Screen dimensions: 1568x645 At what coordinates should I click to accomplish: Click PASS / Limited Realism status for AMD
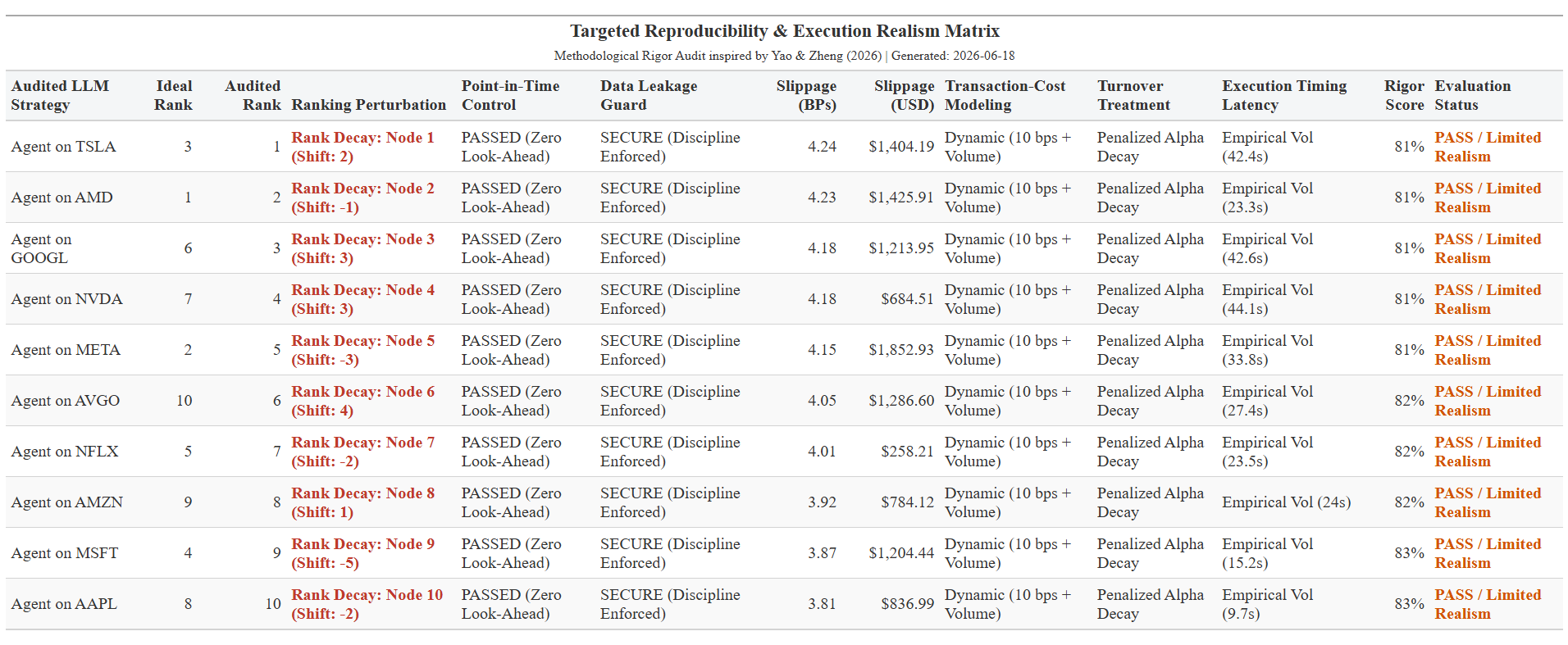click(x=1488, y=198)
